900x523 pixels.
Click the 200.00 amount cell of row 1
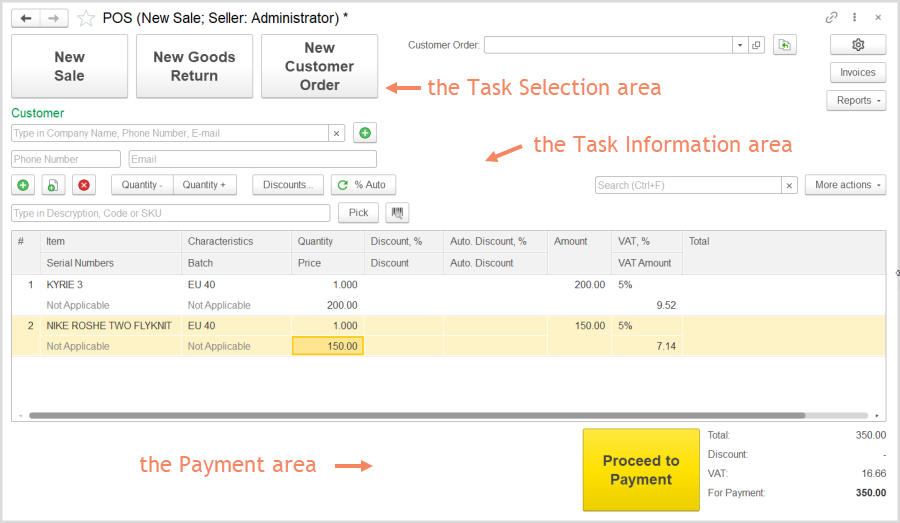[x=580, y=285]
